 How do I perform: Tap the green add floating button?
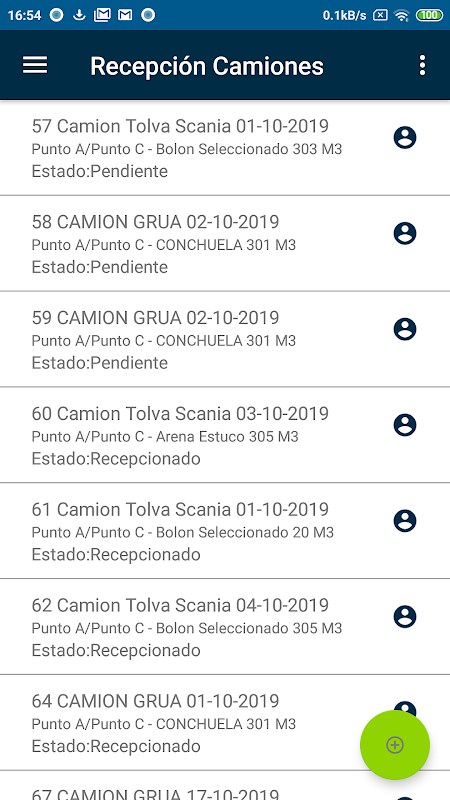click(x=395, y=745)
